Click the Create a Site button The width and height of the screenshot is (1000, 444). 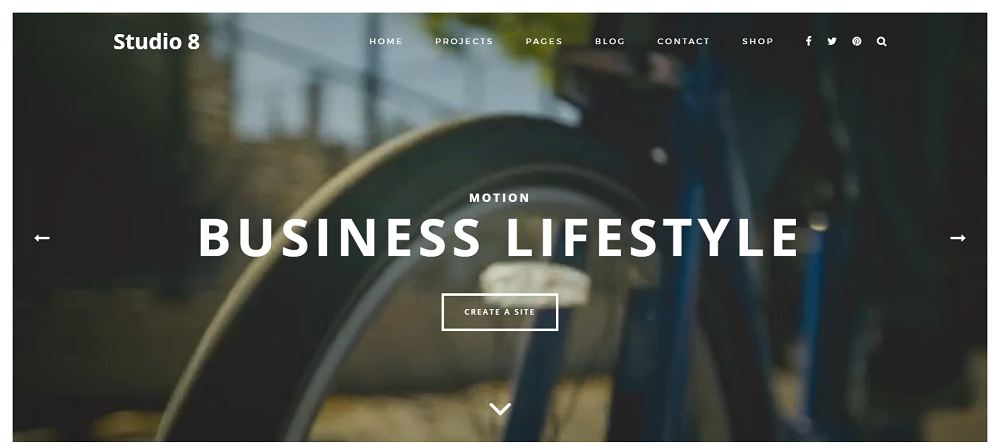coord(499,312)
